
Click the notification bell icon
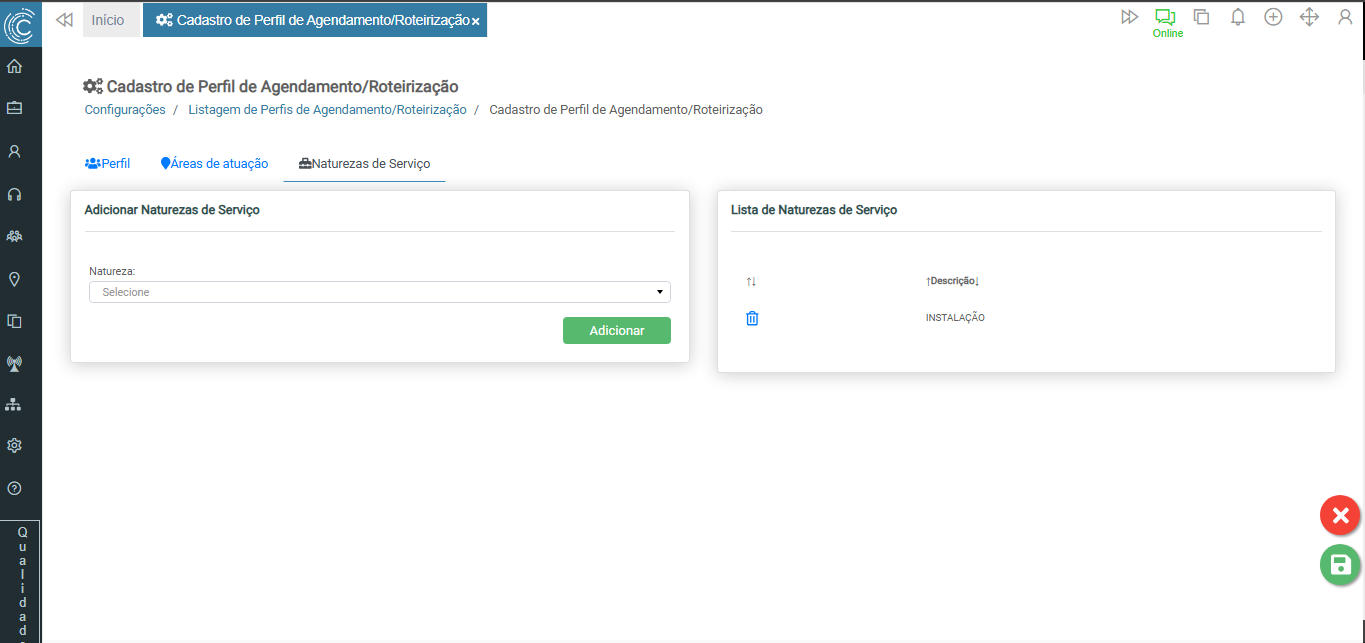1237,17
